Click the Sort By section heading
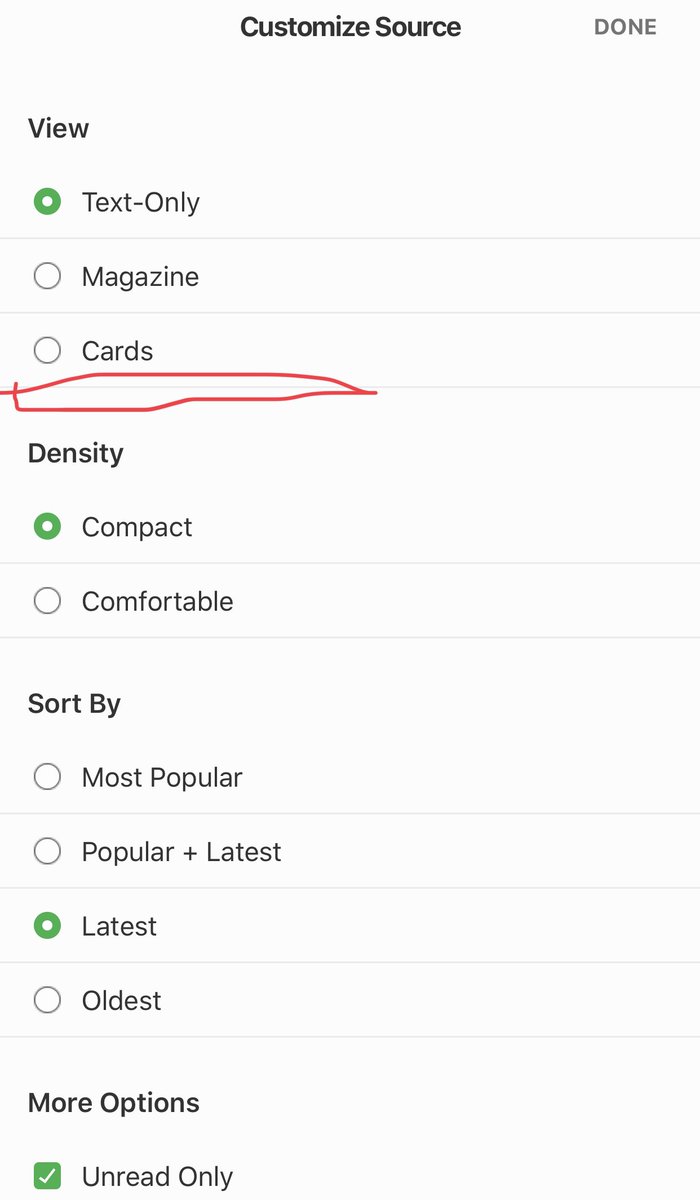Viewport: 700px width, 1200px height. coord(74,703)
